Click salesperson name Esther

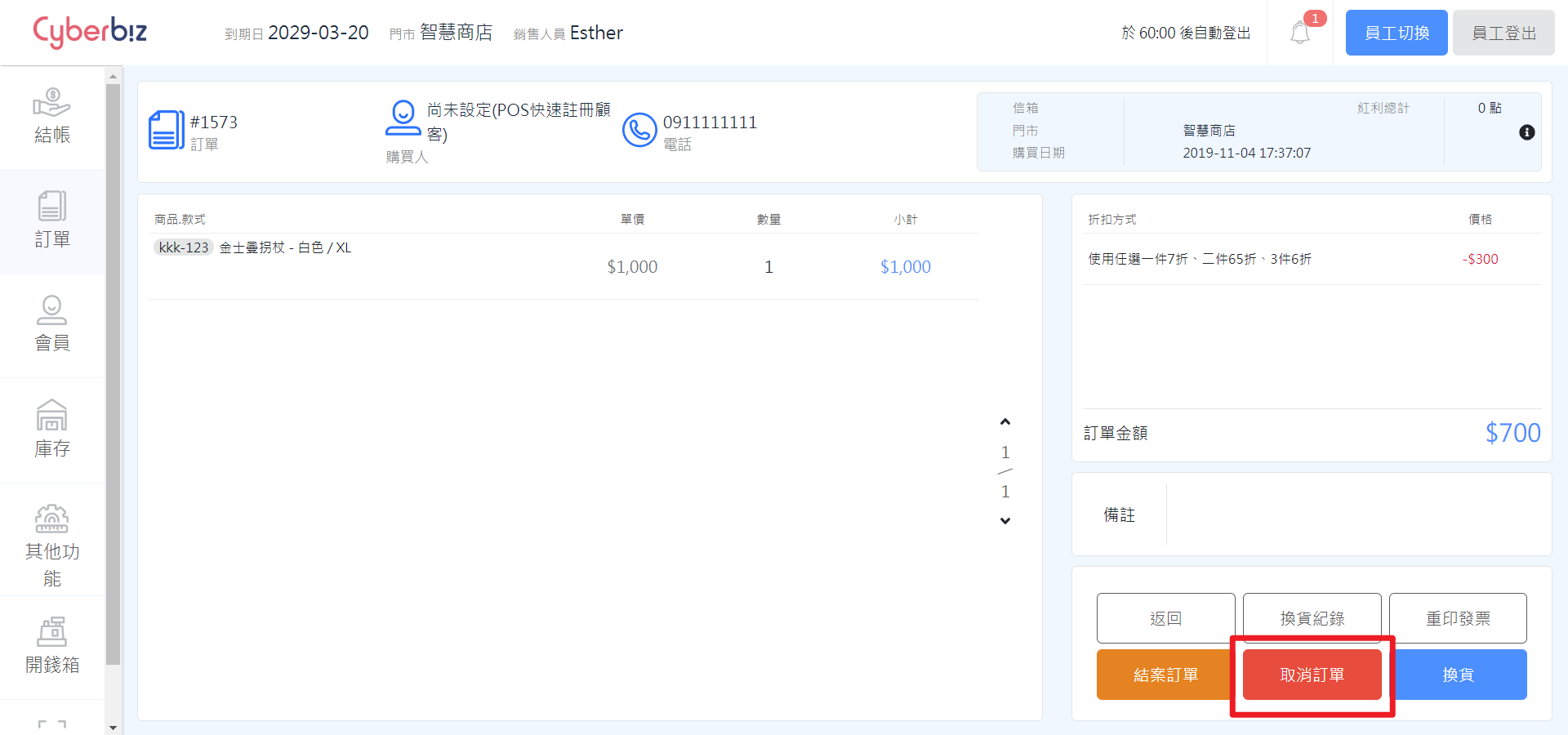[596, 33]
